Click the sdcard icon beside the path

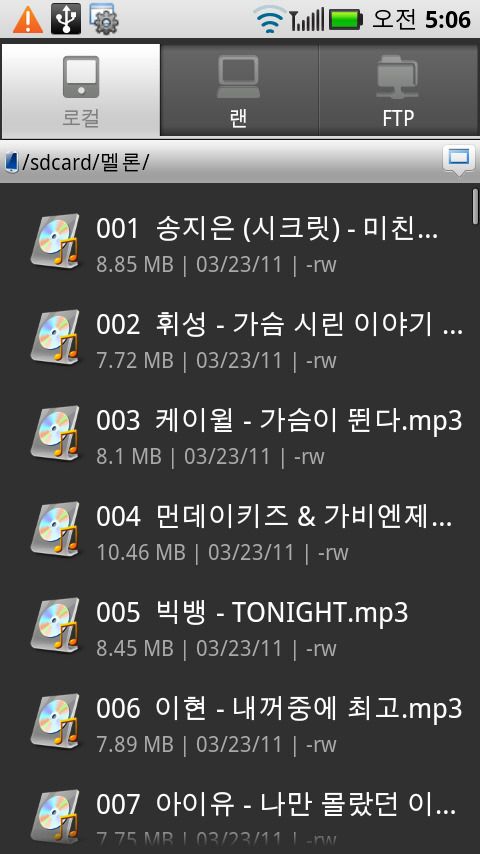pyautogui.click(x=11, y=162)
